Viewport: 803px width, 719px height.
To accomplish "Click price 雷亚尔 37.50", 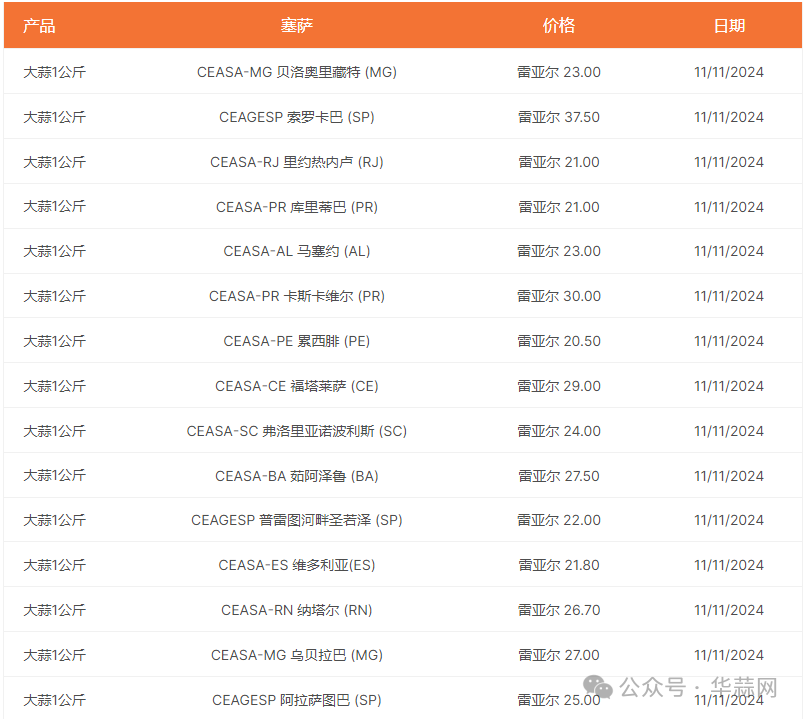I will tap(559, 117).
